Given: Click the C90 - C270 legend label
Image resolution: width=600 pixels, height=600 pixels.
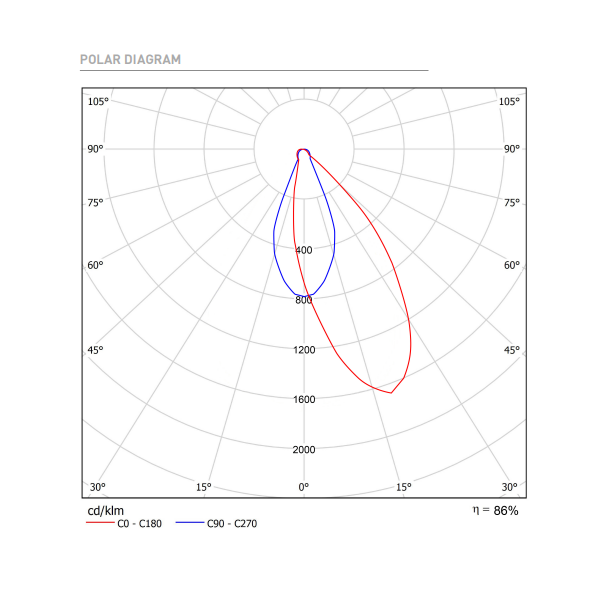Looking at the screenshot, I should click(232, 523).
